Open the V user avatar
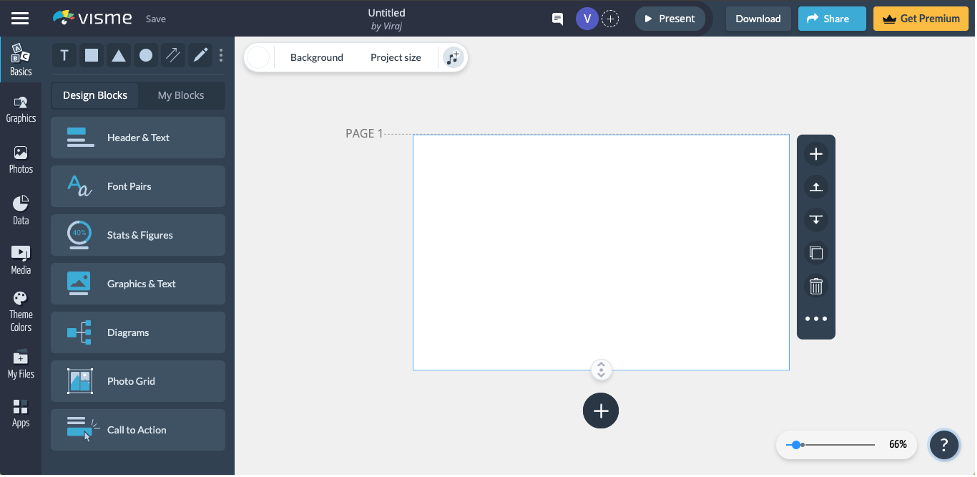 click(587, 19)
